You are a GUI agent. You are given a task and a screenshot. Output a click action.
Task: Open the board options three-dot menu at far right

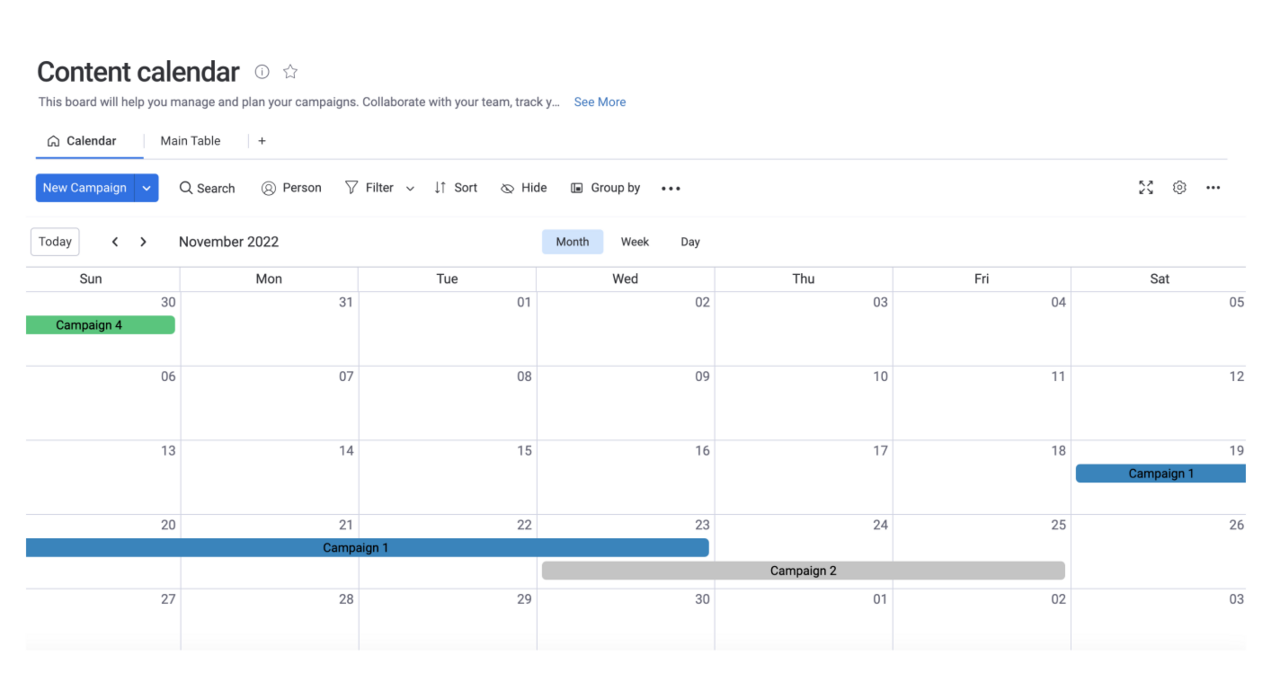click(x=1213, y=188)
